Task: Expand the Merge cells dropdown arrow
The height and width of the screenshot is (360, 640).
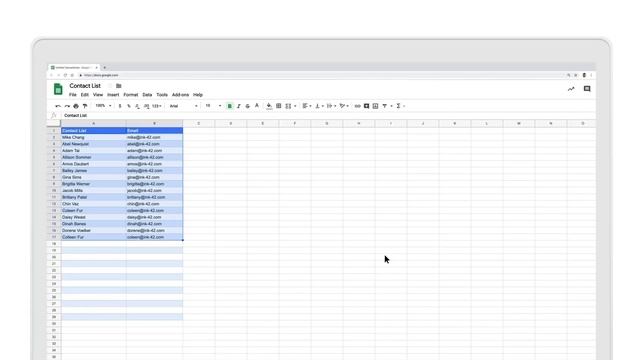Action: [x=295, y=106]
